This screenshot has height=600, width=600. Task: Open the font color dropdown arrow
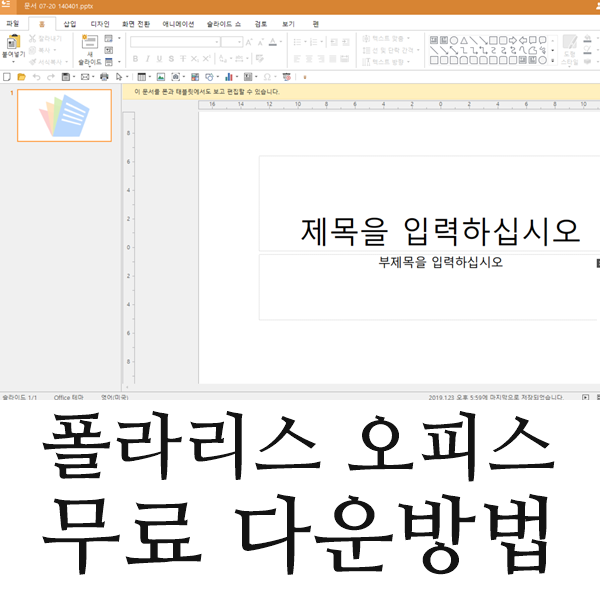(x=281, y=42)
